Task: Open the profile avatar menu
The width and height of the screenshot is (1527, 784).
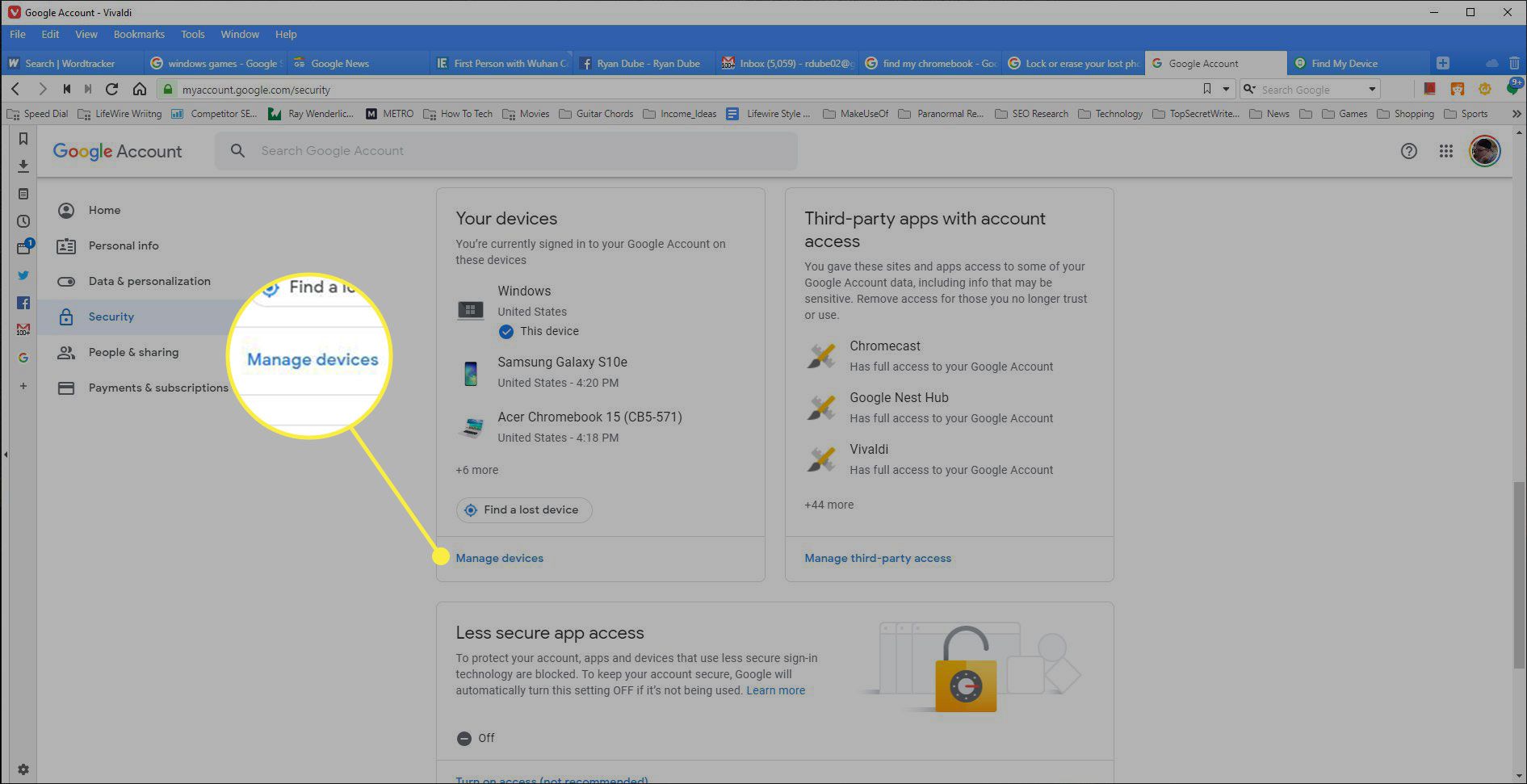Action: coord(1484,151)
